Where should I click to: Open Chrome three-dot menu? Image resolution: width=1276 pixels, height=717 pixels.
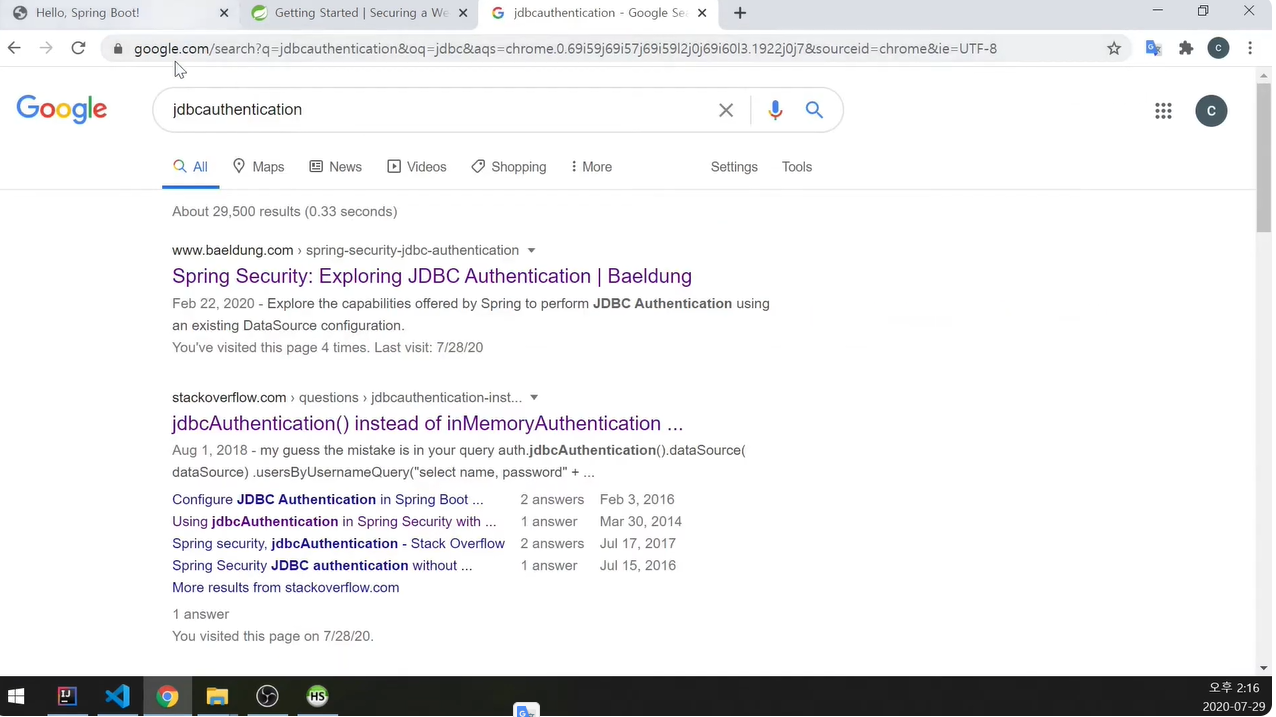point(1250,48)
